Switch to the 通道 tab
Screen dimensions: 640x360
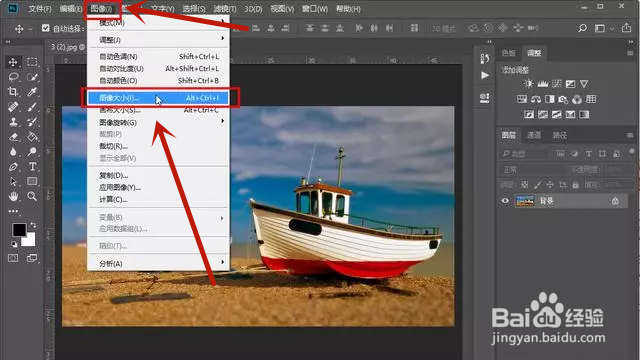tap(534, 135)
